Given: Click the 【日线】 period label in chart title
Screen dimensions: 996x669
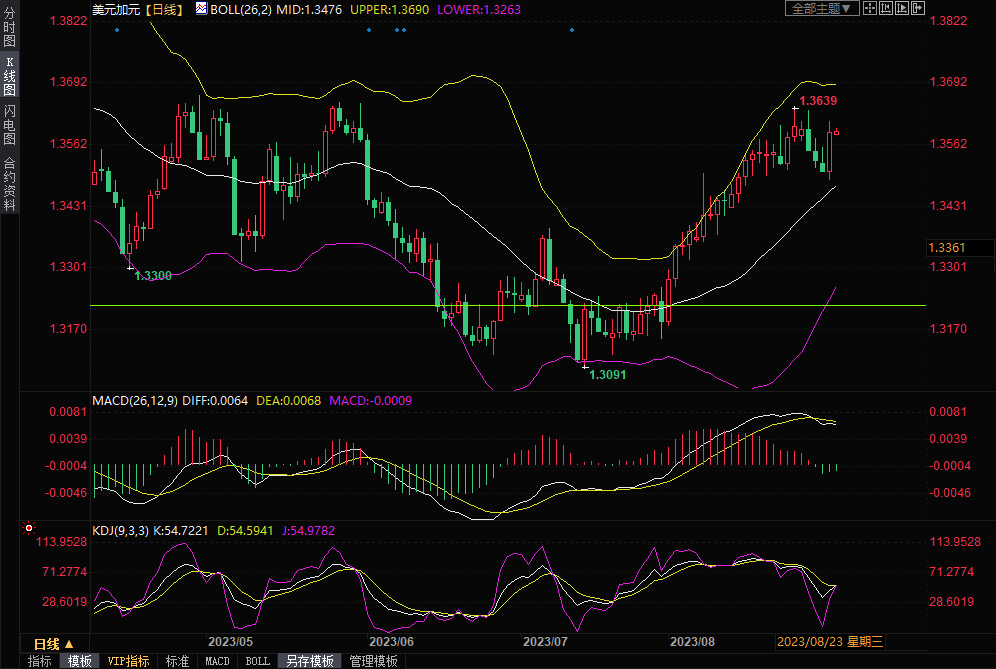Looking at the screenshot, I should pyautogui.click(x=165, y=9).
